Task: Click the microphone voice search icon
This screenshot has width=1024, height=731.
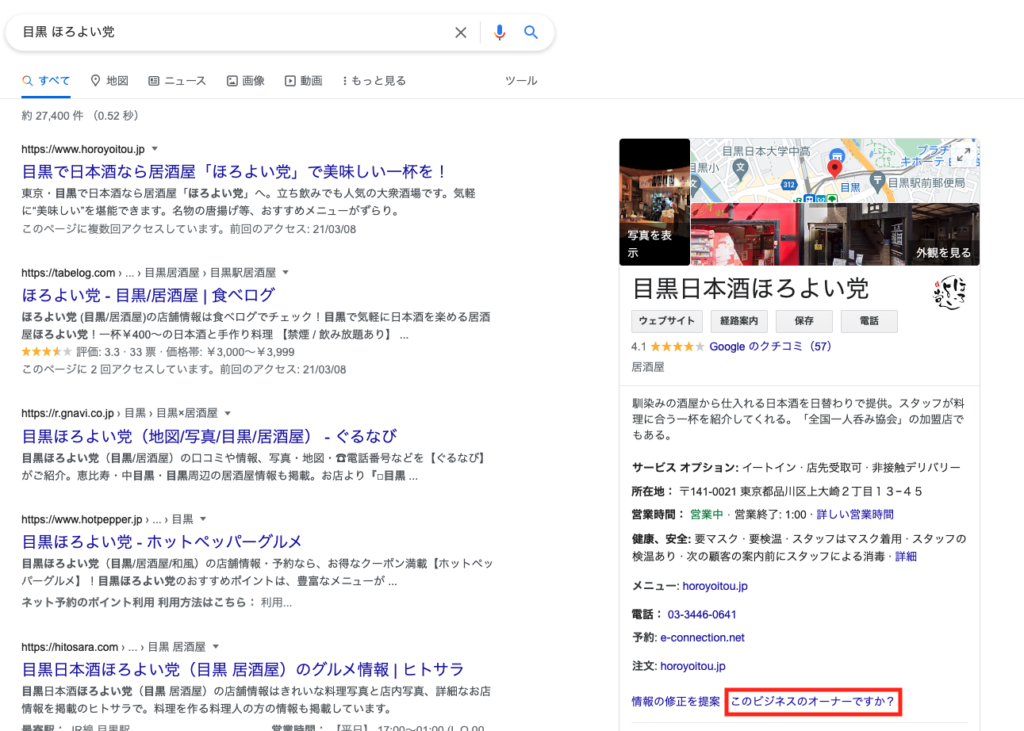Action: click(500, 32)
